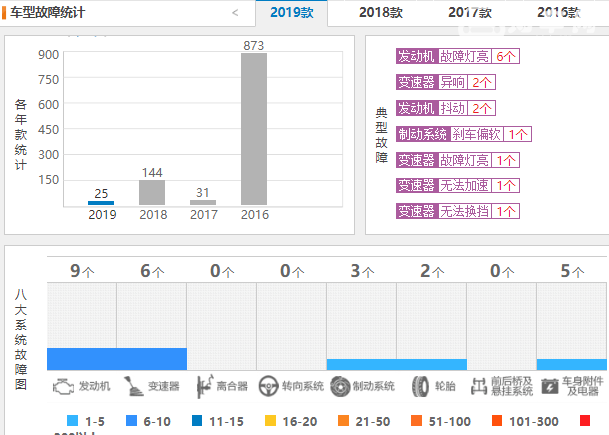Click the 2016 x-axis year label

(255, 214)
